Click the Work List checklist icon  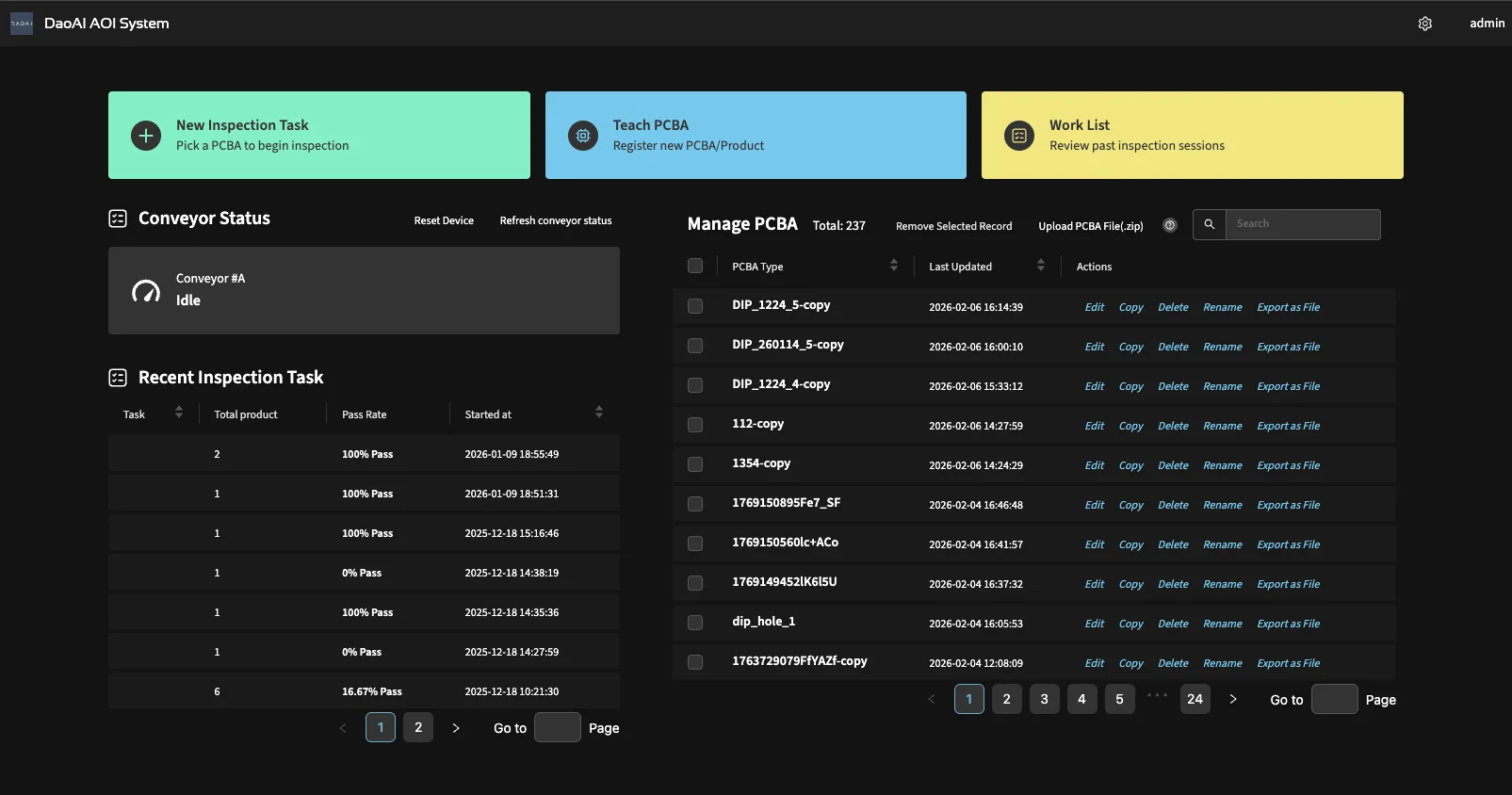1019,136
